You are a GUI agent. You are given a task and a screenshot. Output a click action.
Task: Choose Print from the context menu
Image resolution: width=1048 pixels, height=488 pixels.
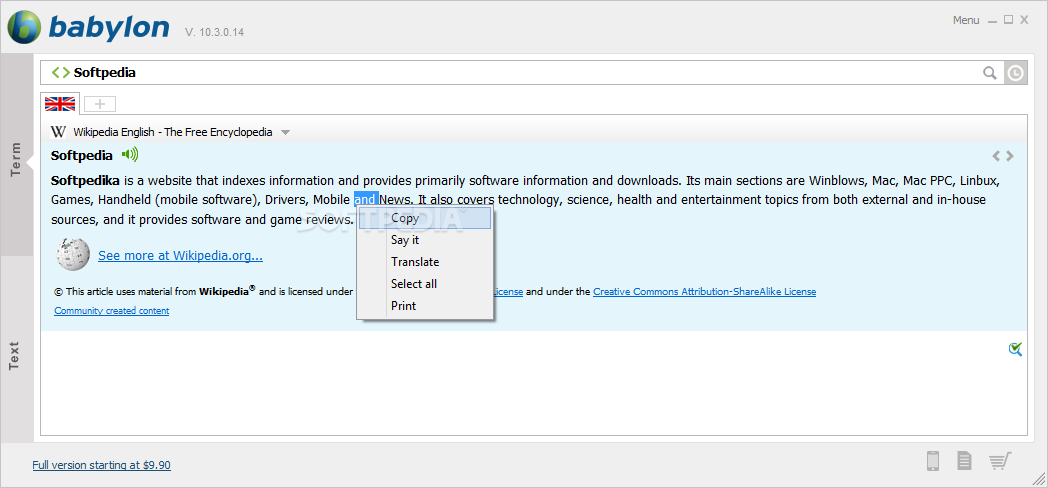(x=425, y=306)
